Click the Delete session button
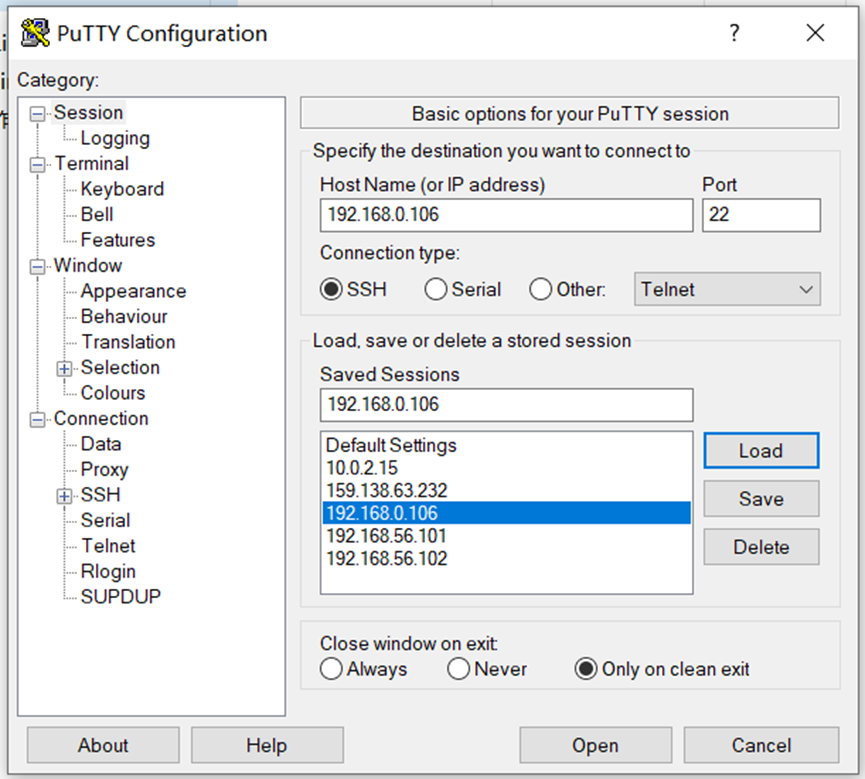 pyautogui.click(x=761, y=547)
